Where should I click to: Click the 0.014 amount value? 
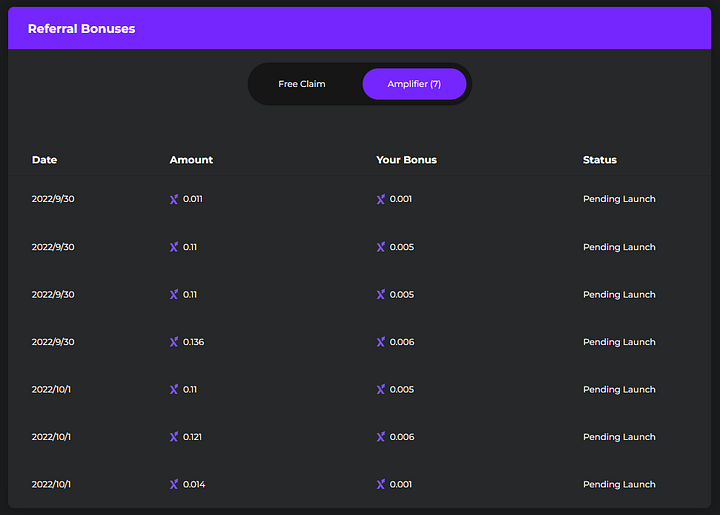click(194, 484)
